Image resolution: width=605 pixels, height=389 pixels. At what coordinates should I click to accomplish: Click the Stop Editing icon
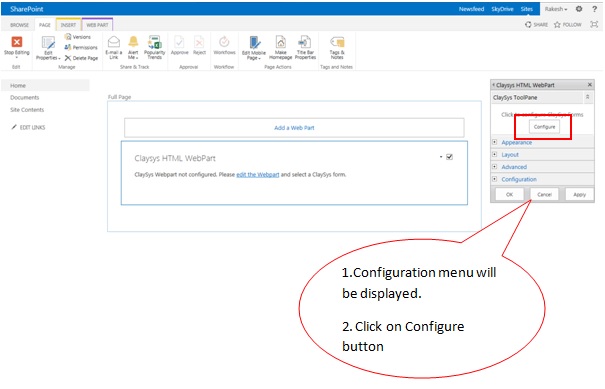pos(17,42)
